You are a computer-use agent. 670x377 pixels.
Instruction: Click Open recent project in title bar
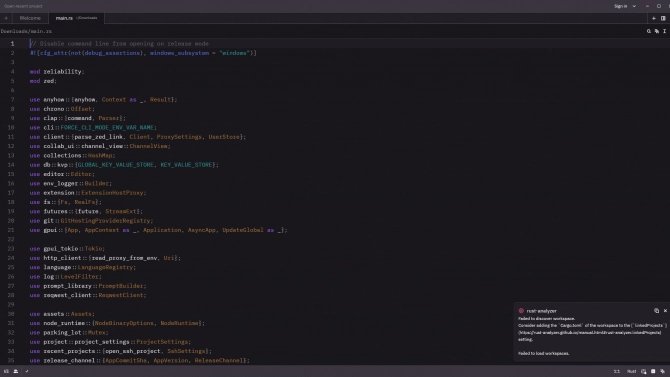[24, 6]
